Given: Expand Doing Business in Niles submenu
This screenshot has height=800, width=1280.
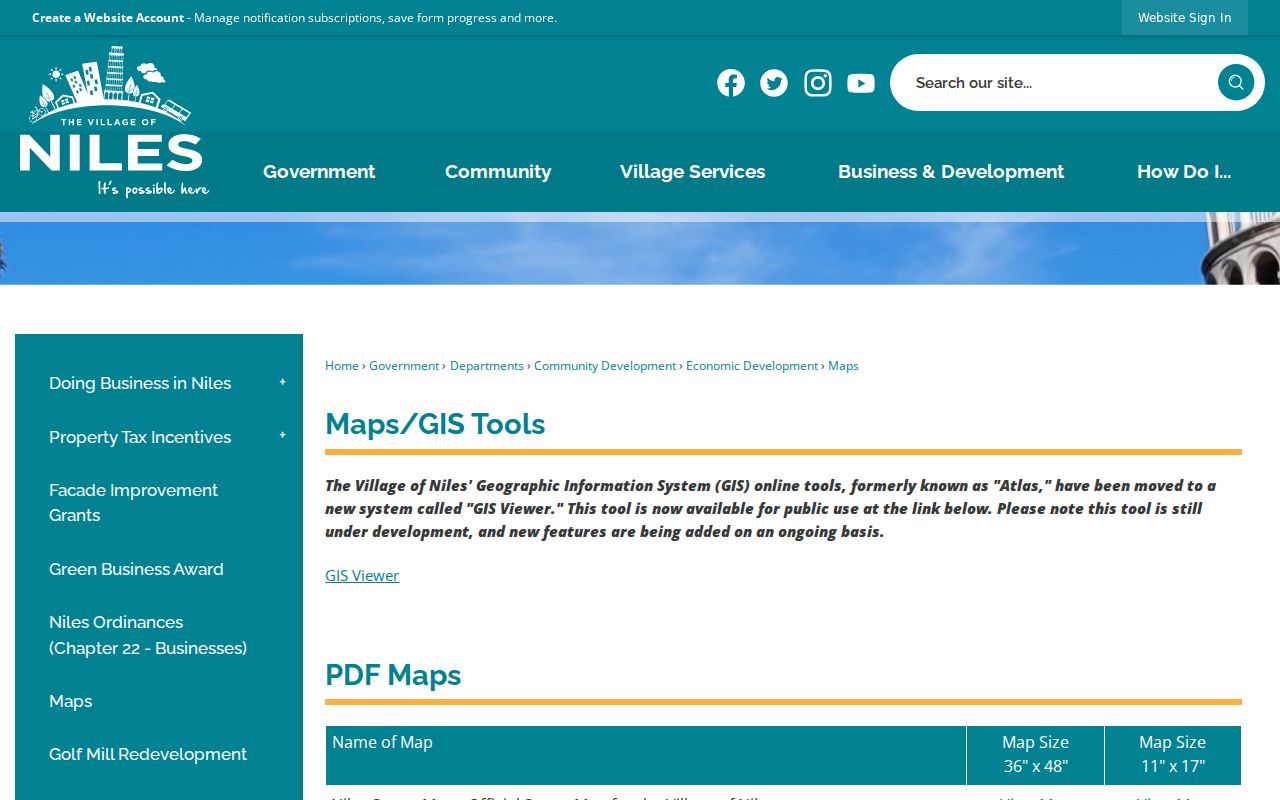Looking at the screenshot, I should (x=283, y=383).
